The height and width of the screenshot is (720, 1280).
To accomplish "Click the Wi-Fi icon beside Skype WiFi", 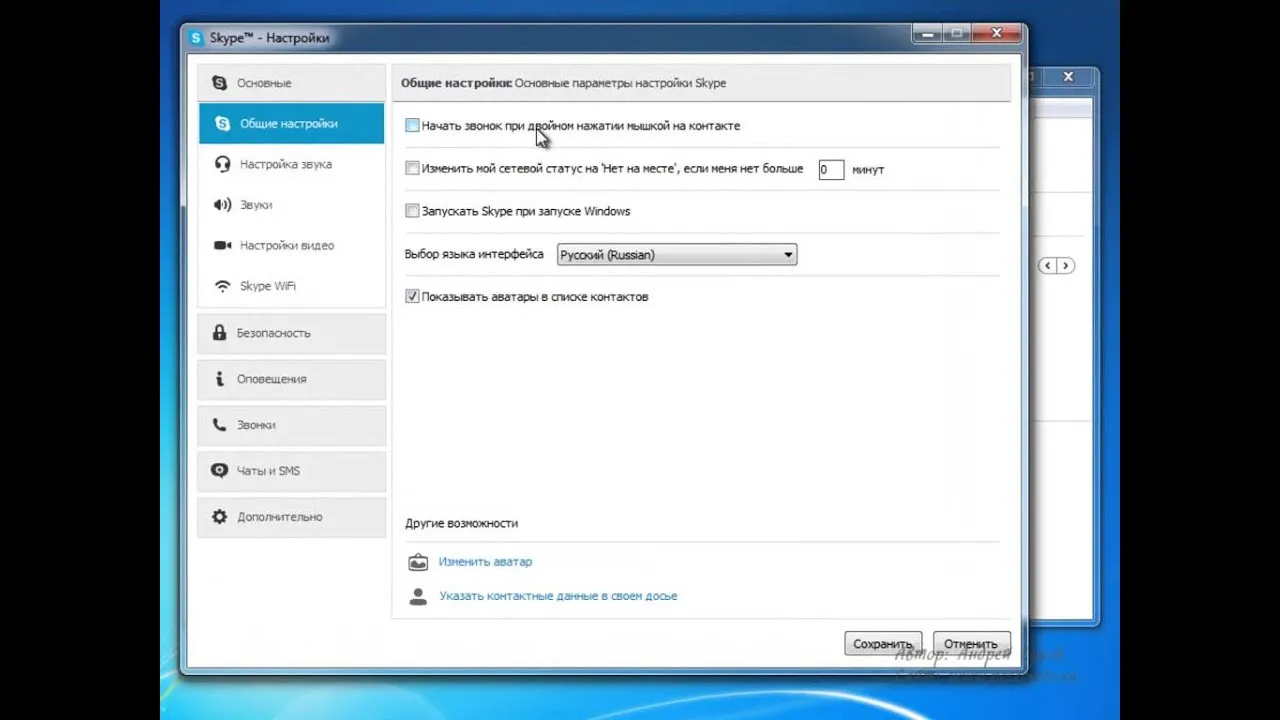I will point(222,286).
